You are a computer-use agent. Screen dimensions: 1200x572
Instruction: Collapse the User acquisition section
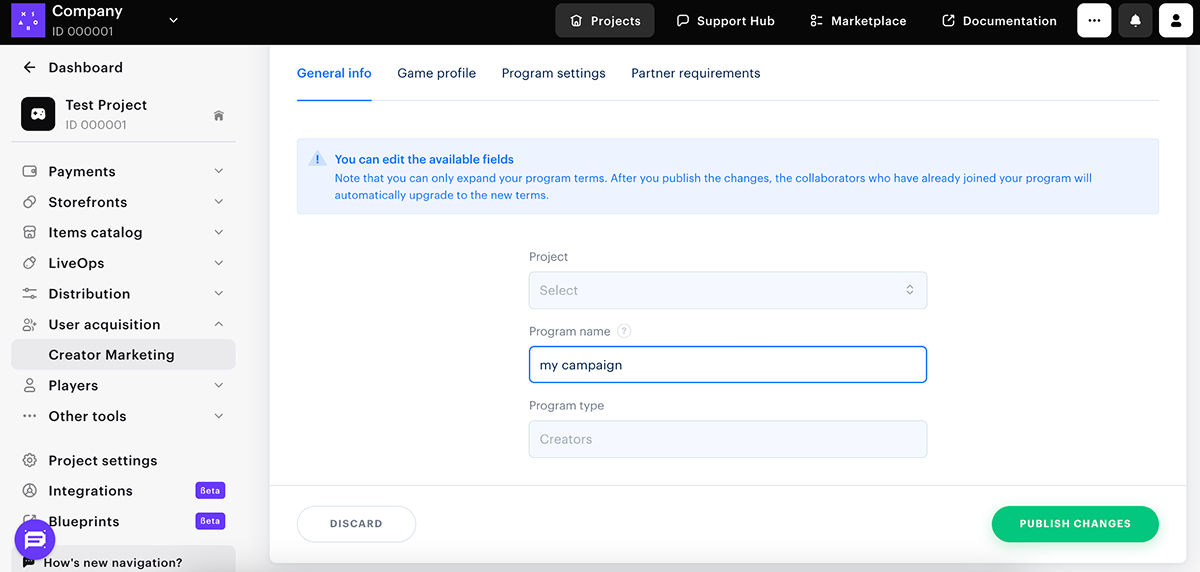(219, 325)
